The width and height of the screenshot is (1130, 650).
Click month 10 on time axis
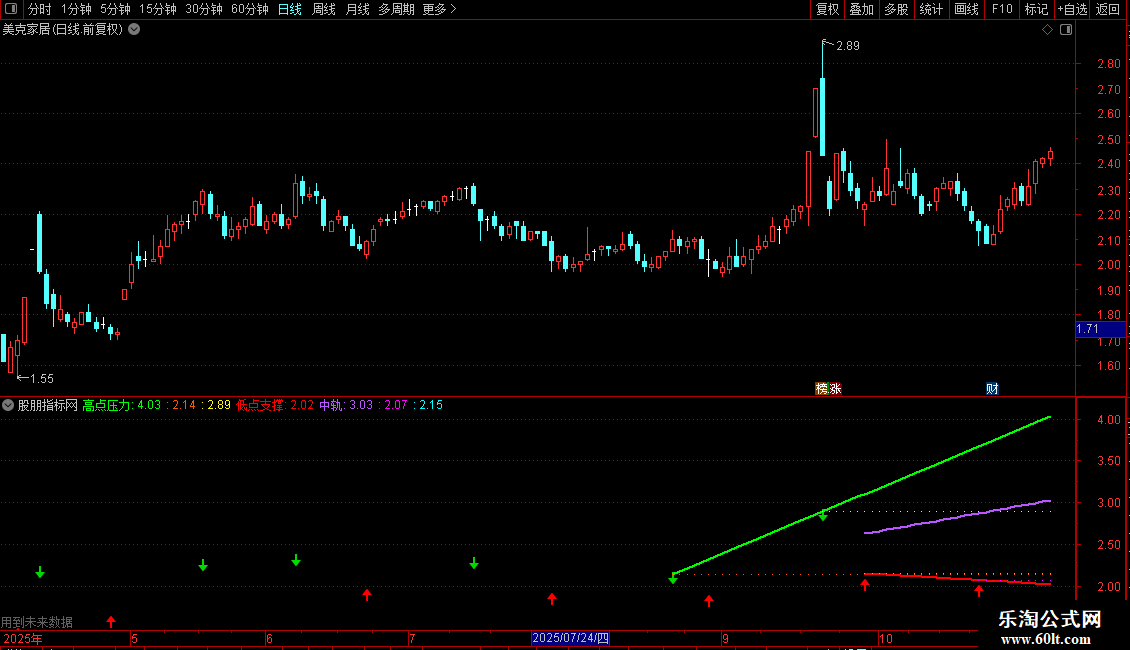pyautogui.click(x=886, y=638)
